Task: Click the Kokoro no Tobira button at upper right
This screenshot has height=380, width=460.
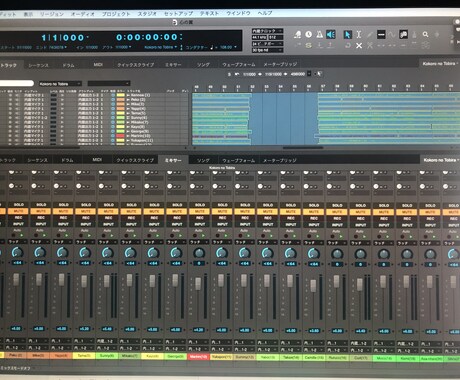Action: click(x=439, y=63)
